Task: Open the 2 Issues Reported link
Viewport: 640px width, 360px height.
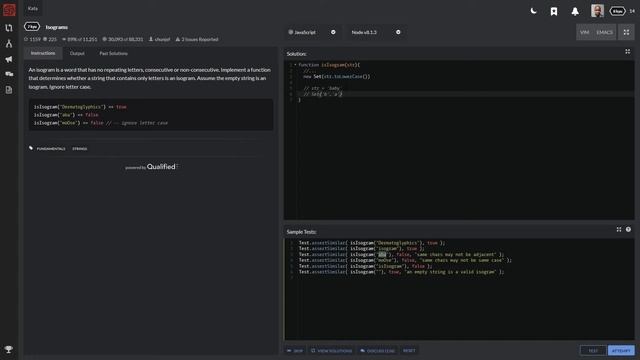Action: [x=197, y=39]
